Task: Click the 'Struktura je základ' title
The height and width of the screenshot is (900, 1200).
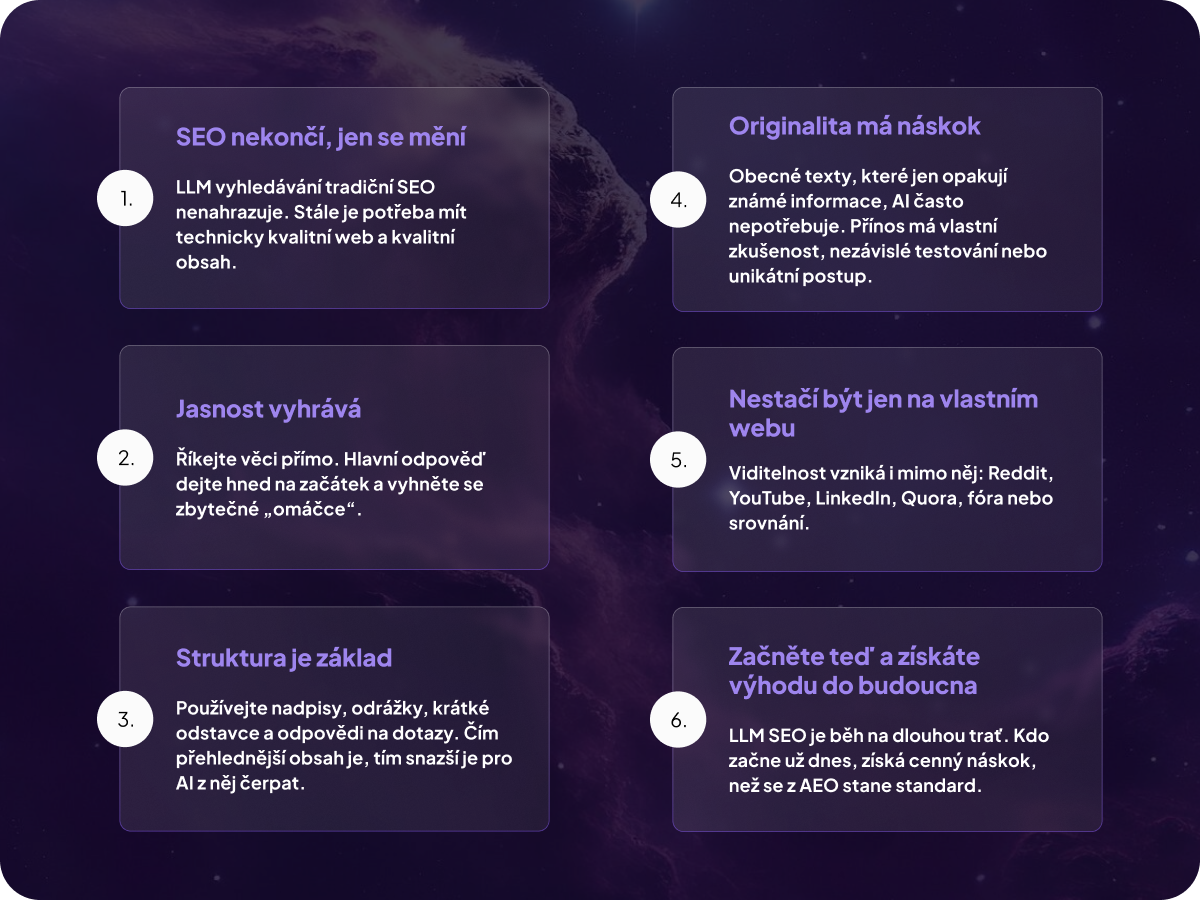Action: click(x=284, y=657)
